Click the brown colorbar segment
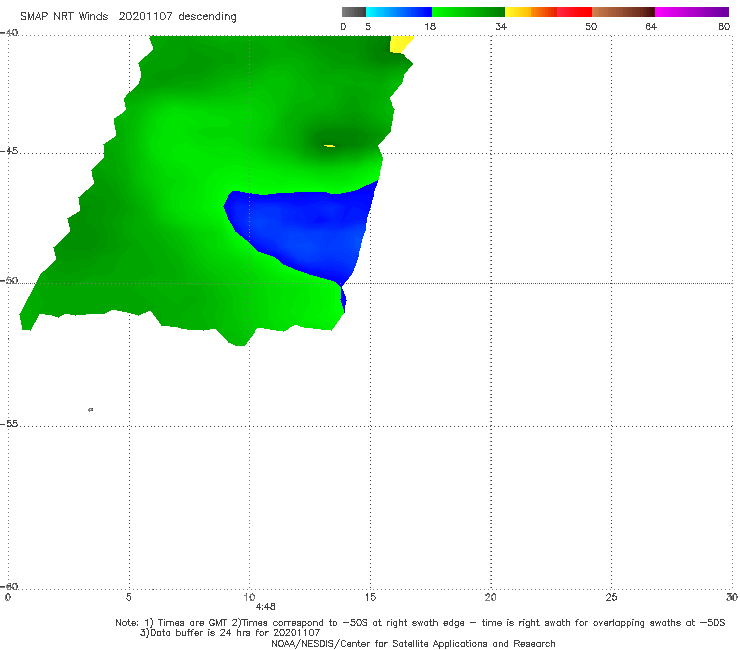 click(x=623, y=12)
